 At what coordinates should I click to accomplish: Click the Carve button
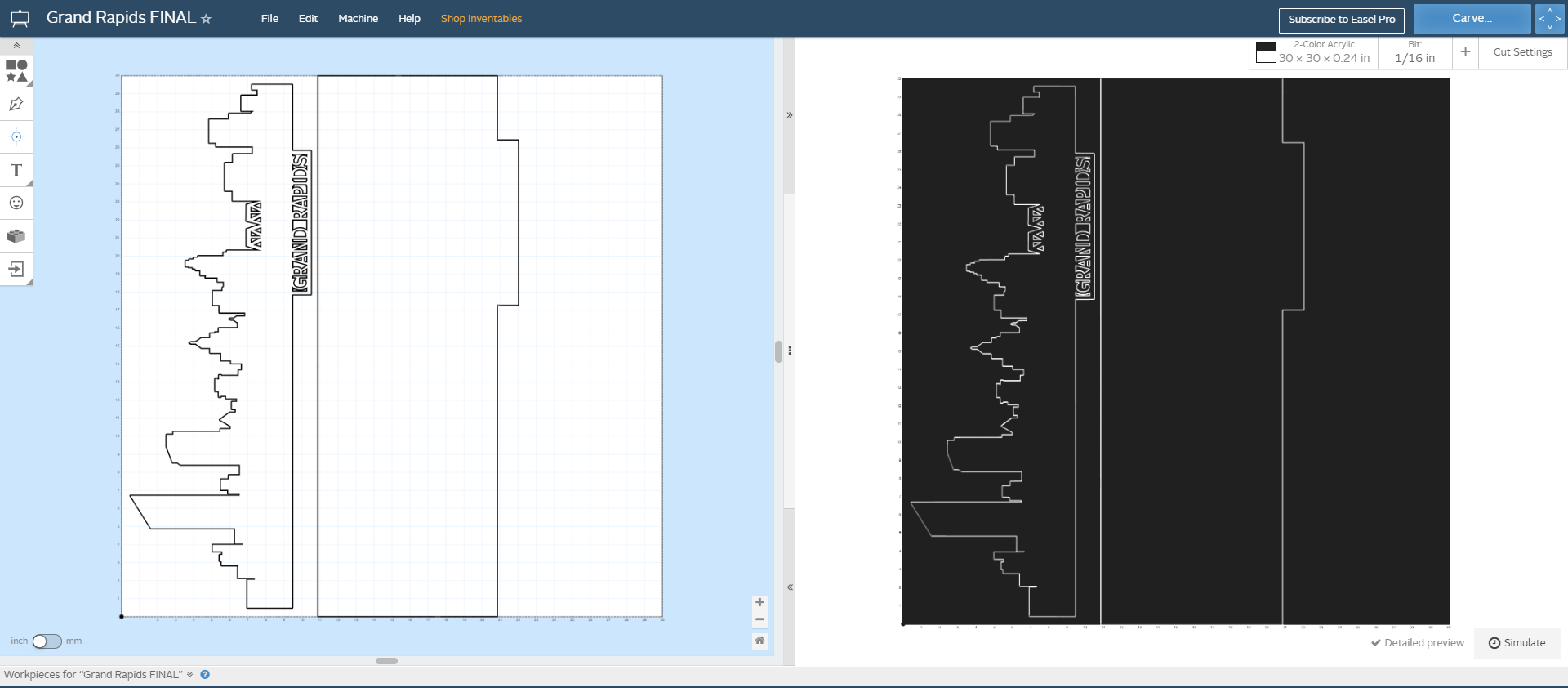pos(1472,19)
